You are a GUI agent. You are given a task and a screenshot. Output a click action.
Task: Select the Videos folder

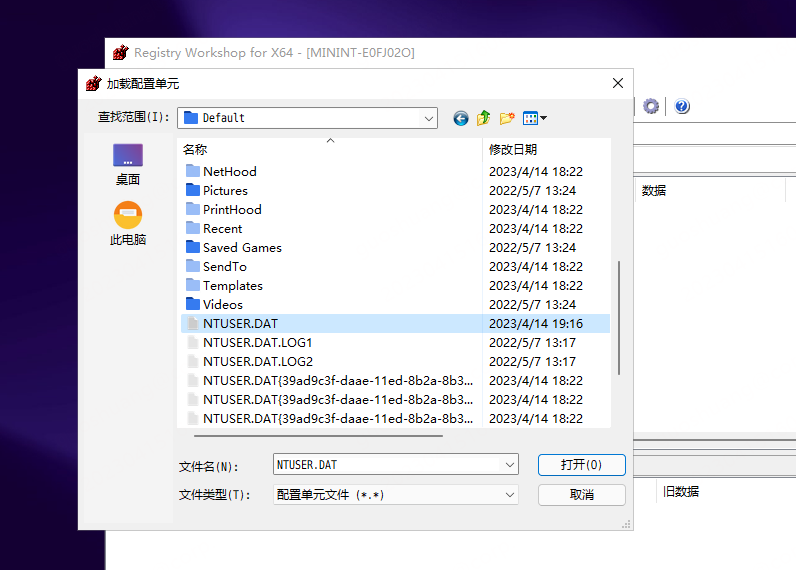[222, 304]
